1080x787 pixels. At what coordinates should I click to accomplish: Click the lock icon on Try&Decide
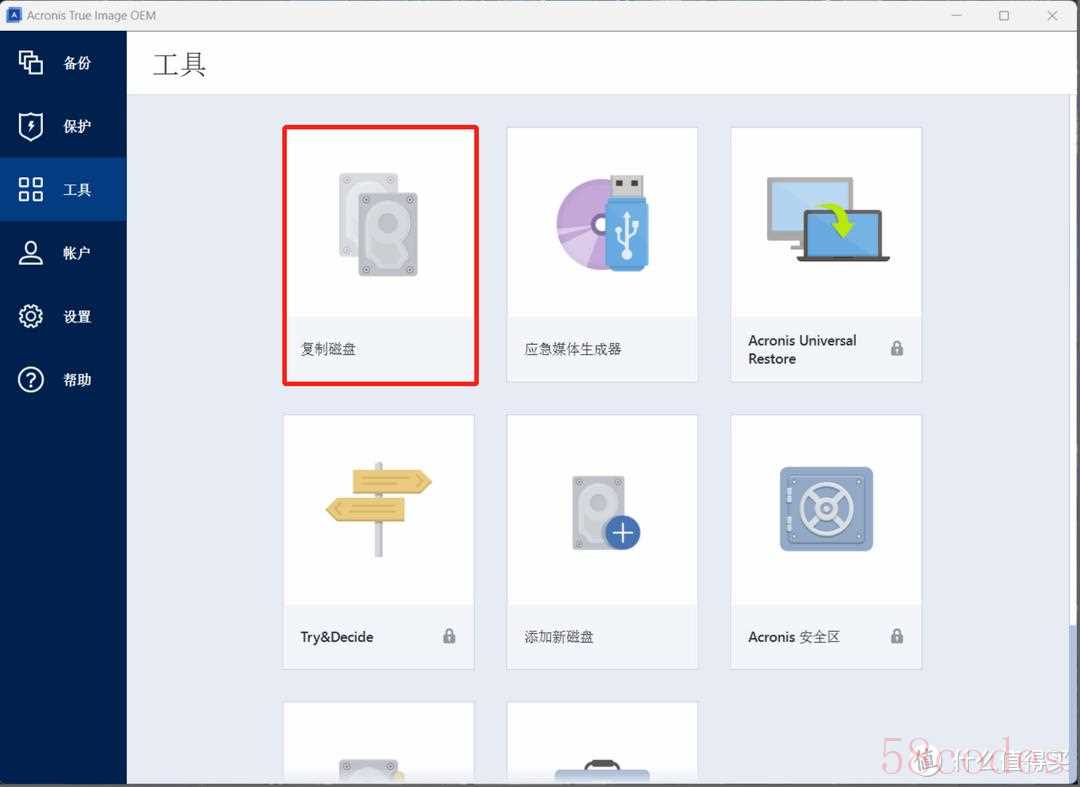(x=449, y=636)
